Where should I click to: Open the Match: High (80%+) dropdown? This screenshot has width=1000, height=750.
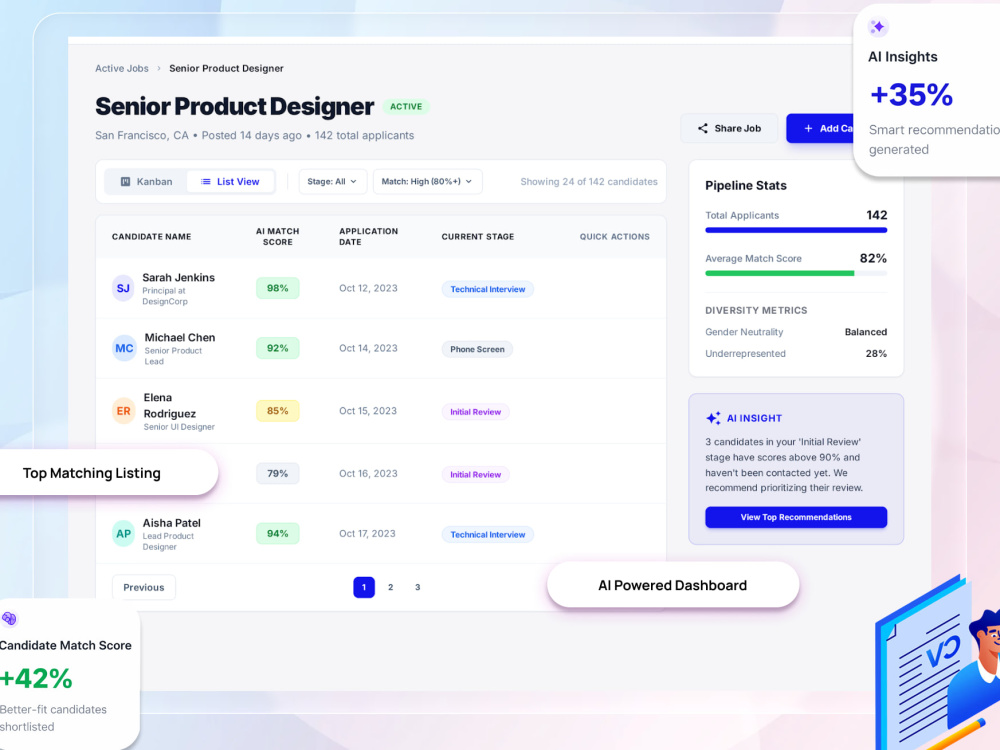click(427, 182)
